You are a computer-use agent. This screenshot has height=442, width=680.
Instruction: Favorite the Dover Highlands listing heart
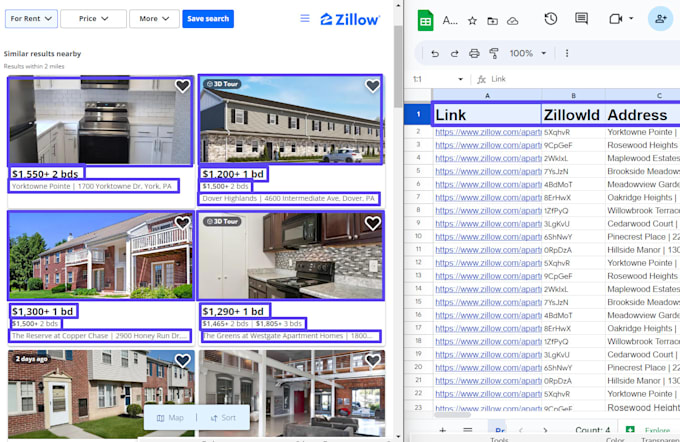[373, 86]
